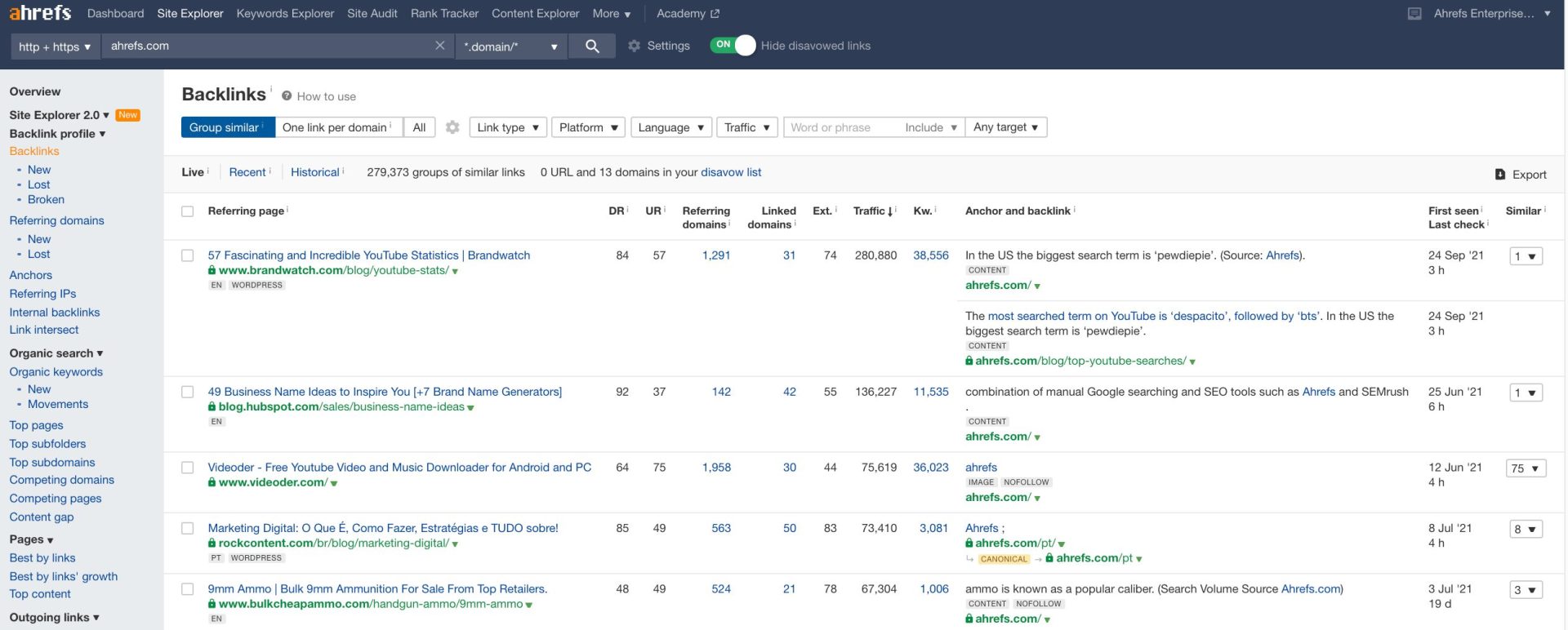The height and width of the screenshot is (630, 1568).
Task: Open 1,291 referring domains value
Action: 716,255
